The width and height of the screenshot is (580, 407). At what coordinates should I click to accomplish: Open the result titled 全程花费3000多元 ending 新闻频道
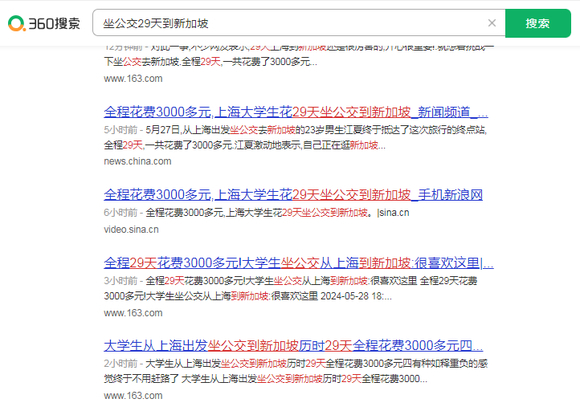296,112
